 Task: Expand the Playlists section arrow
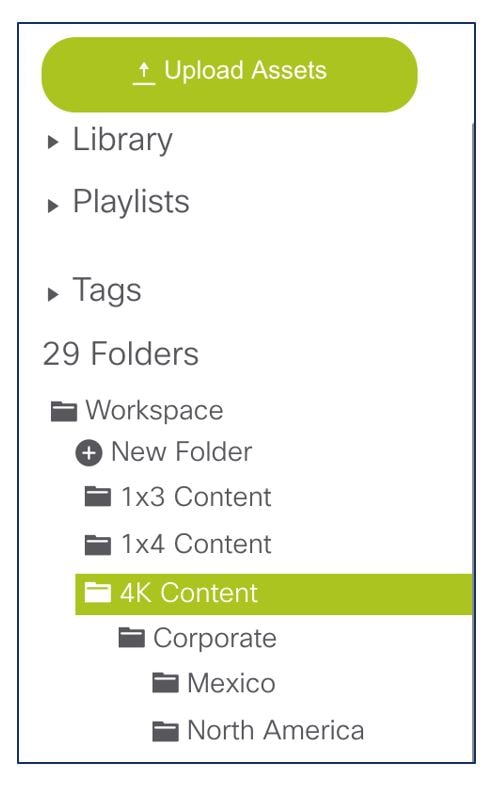(x=53, y=206)
